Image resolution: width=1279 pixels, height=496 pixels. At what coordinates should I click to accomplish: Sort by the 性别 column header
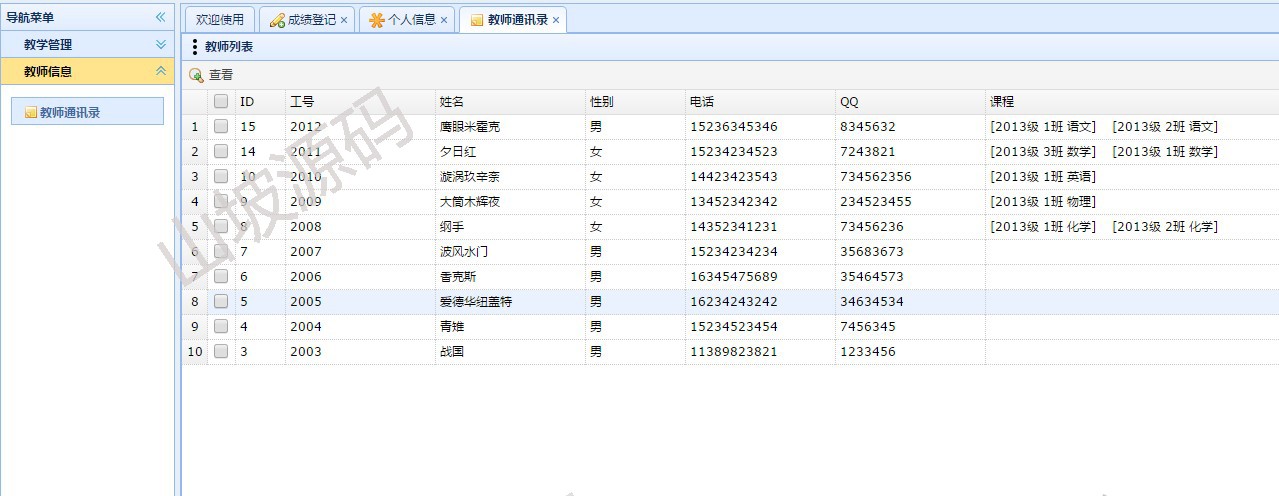click(635, 101)
